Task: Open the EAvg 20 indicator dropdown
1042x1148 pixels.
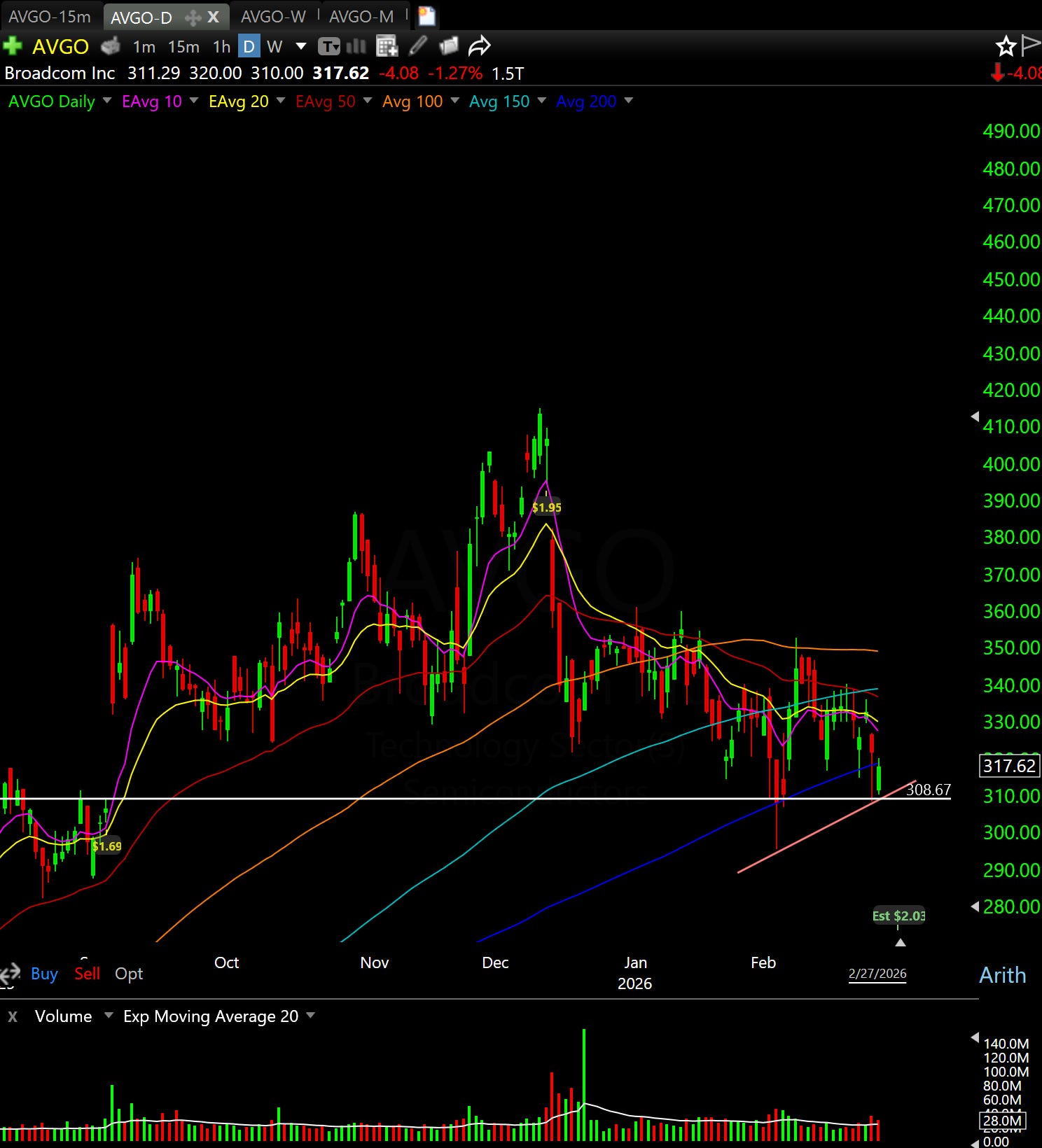Action: pyautogui.click(x=281, y=101)
